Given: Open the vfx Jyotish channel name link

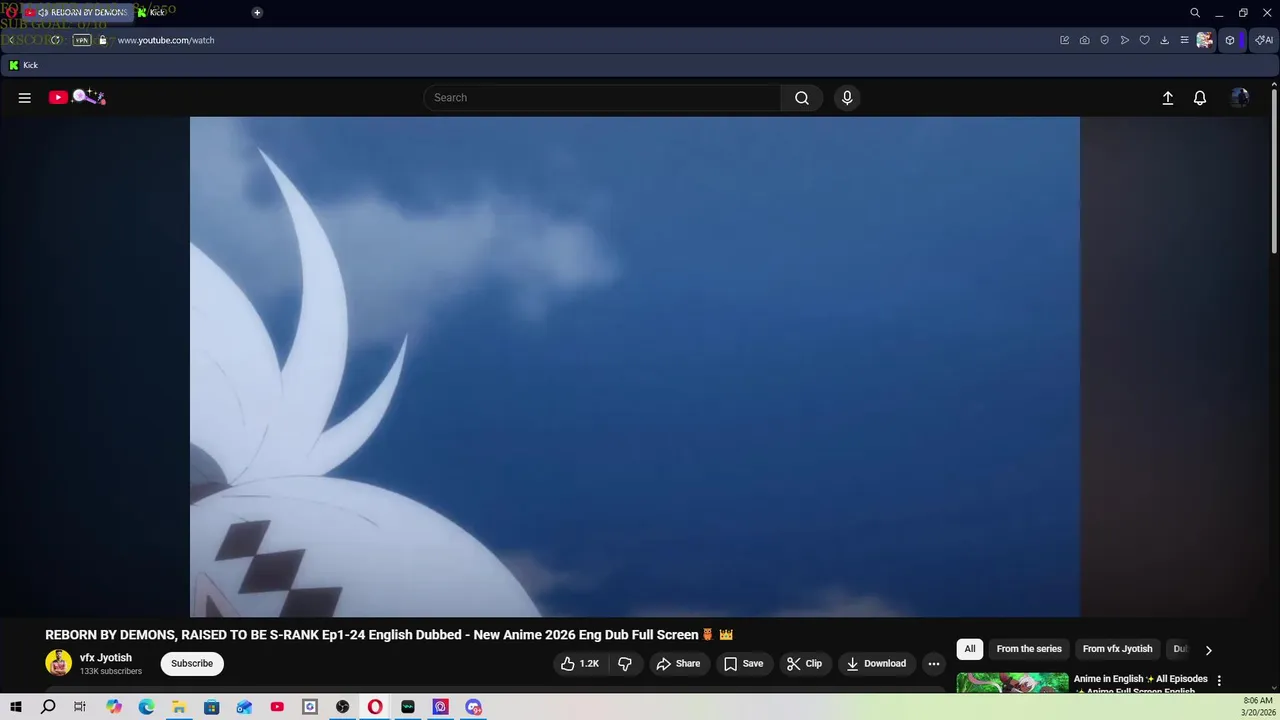Looking at the screenshot, I should (x=106, y=658).
